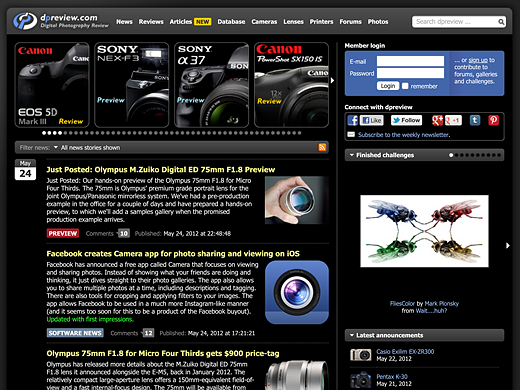Open the Casio Exilim EX-ZR300 announcement
This screenshot has width=520, height=390.
coord(405,351)
